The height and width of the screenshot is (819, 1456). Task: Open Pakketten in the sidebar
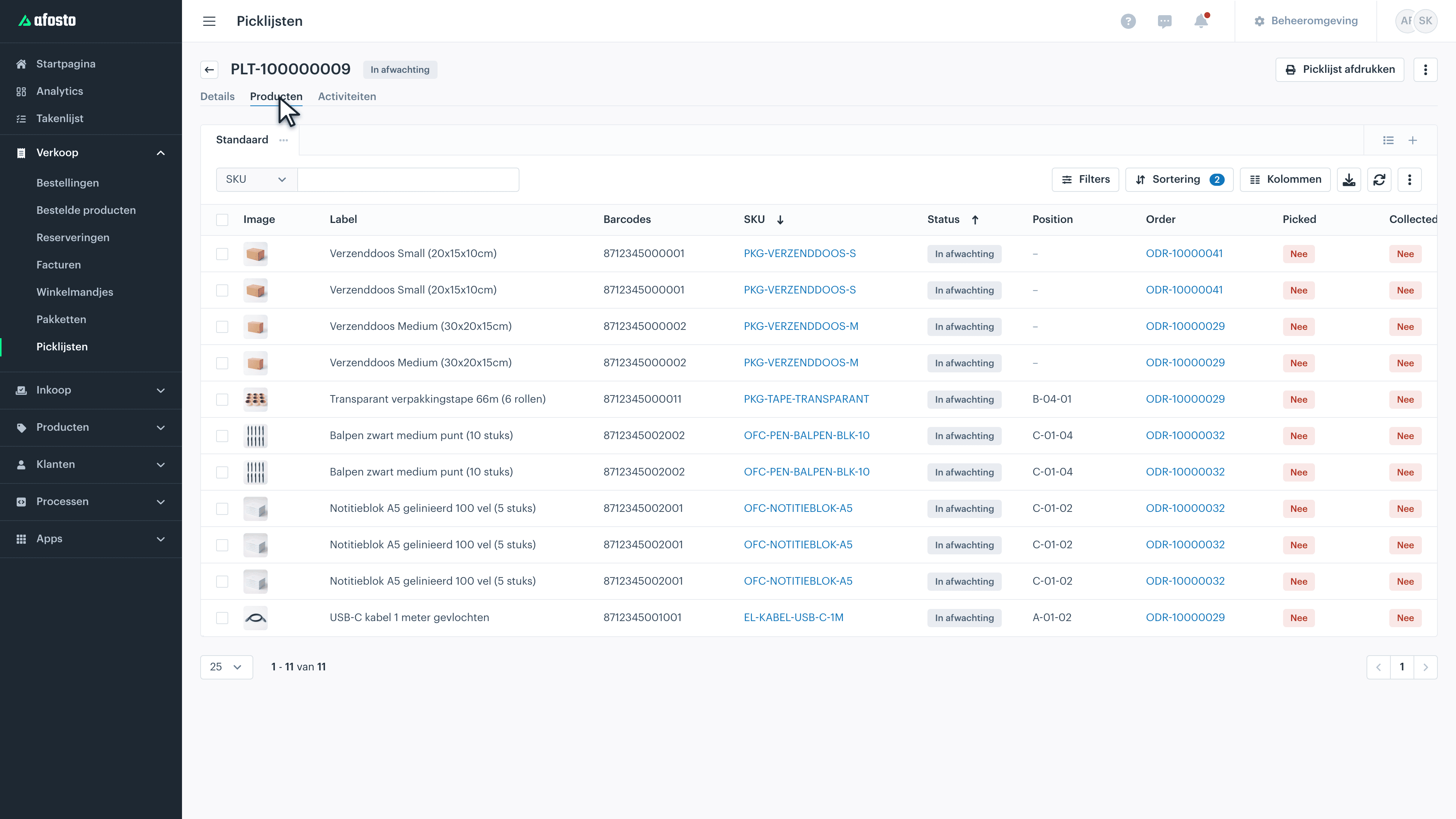pyautogui.click(x=61, y=319)
